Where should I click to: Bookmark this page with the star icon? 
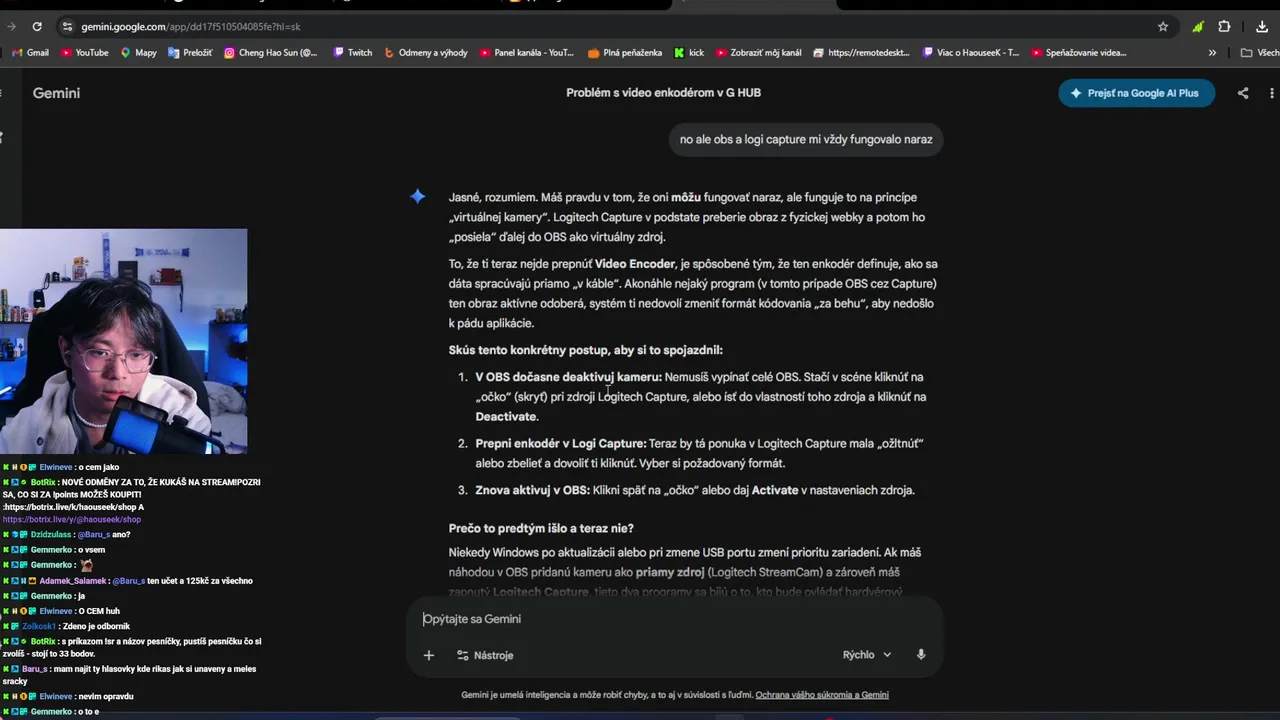tap(1163, 27)
